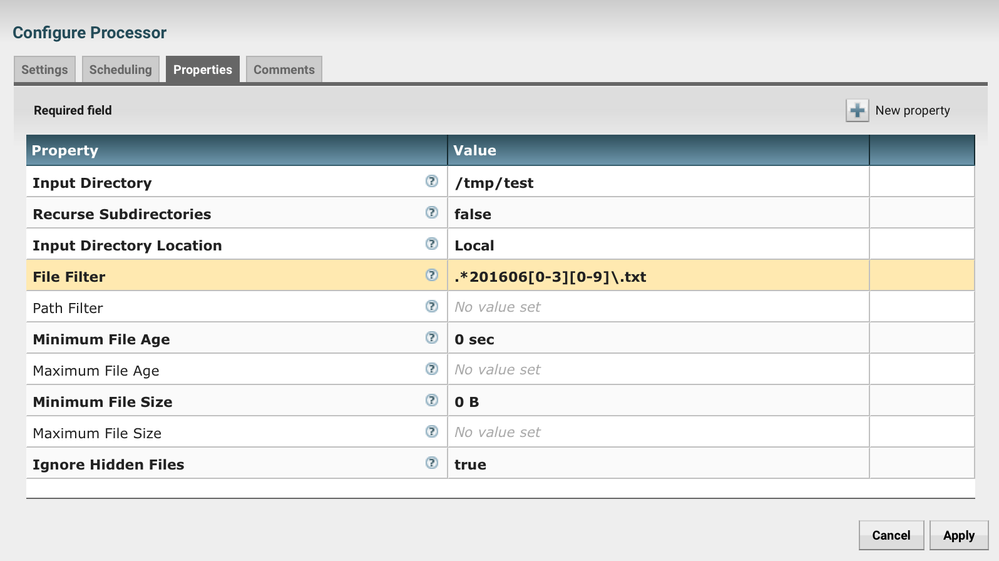Click the New property plus icon
The width and height of the screenshot is (999, 561).
point(857,110)
